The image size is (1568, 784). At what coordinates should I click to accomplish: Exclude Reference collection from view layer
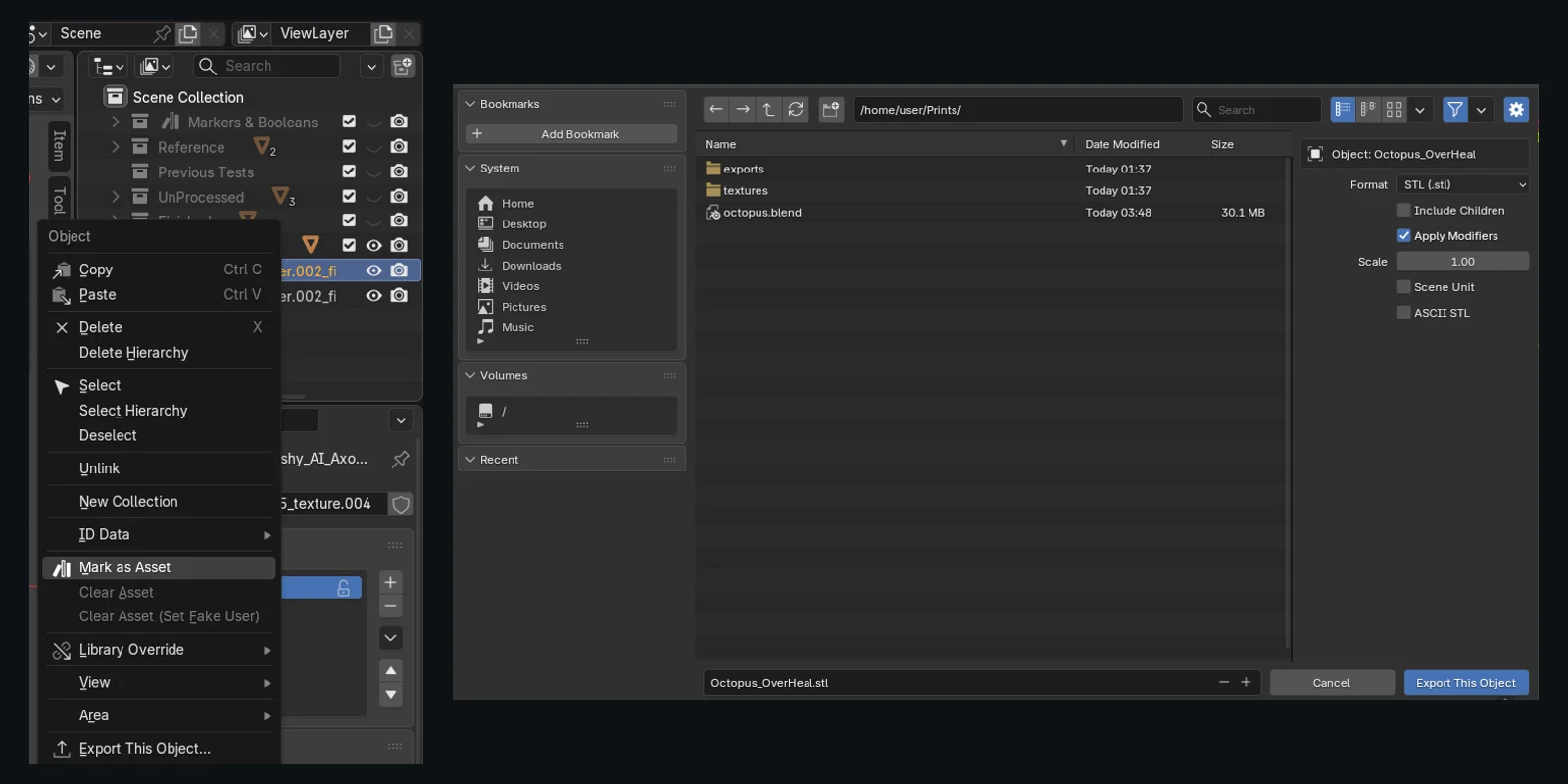tap(349, 146)
